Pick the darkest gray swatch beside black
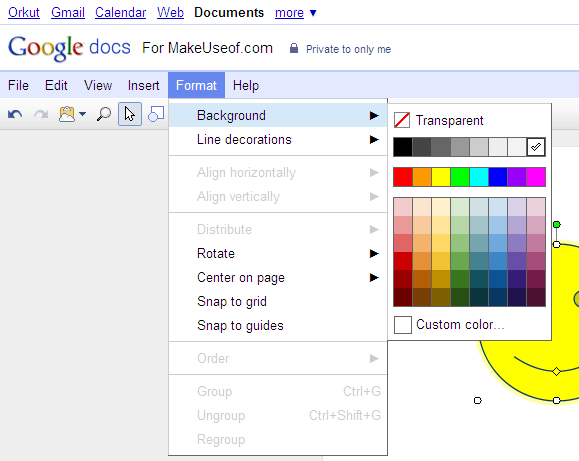The width and height of the screenshot is (579, 461). coord(422,147)
